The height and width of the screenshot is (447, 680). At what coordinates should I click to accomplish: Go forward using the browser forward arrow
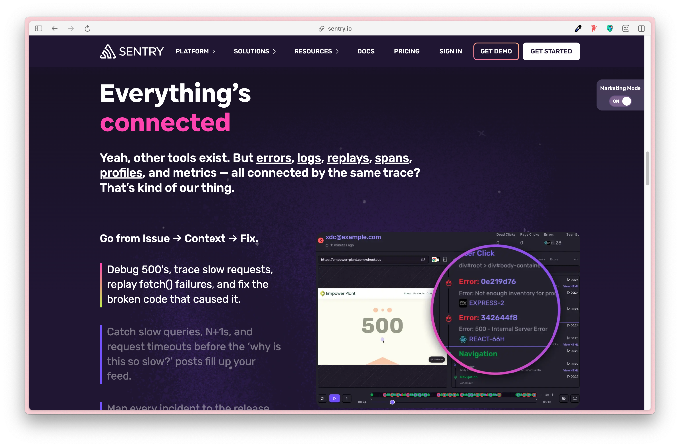pos(71,29)
